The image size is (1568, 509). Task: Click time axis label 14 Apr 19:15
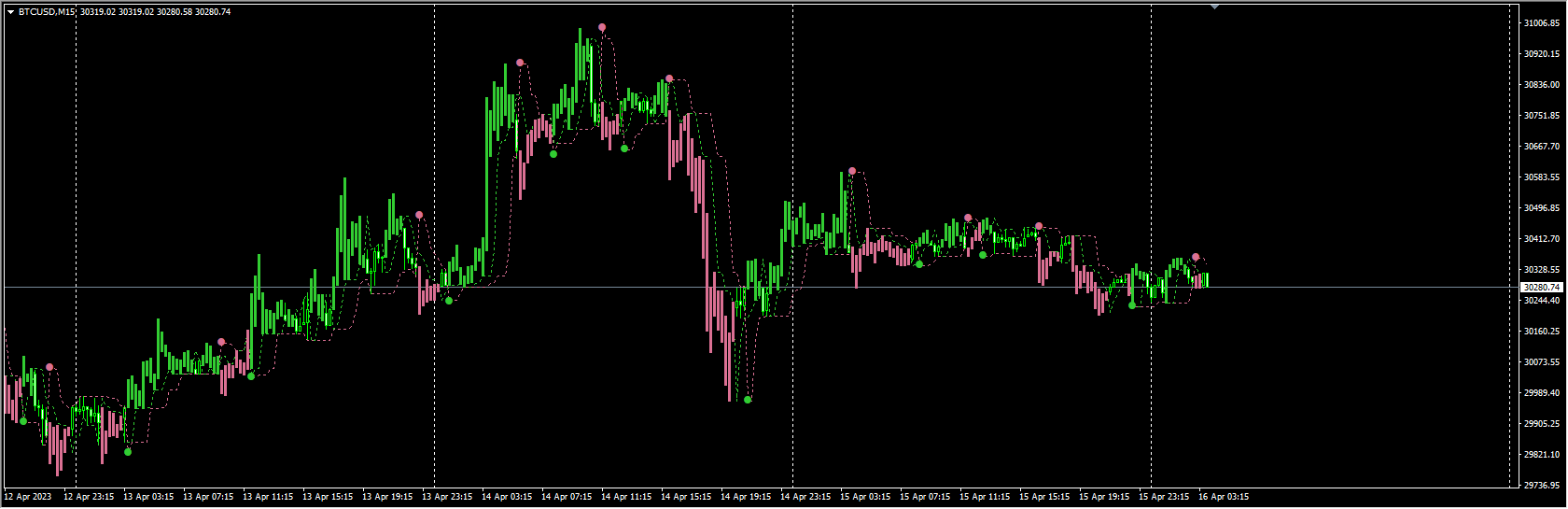[746, 497]
